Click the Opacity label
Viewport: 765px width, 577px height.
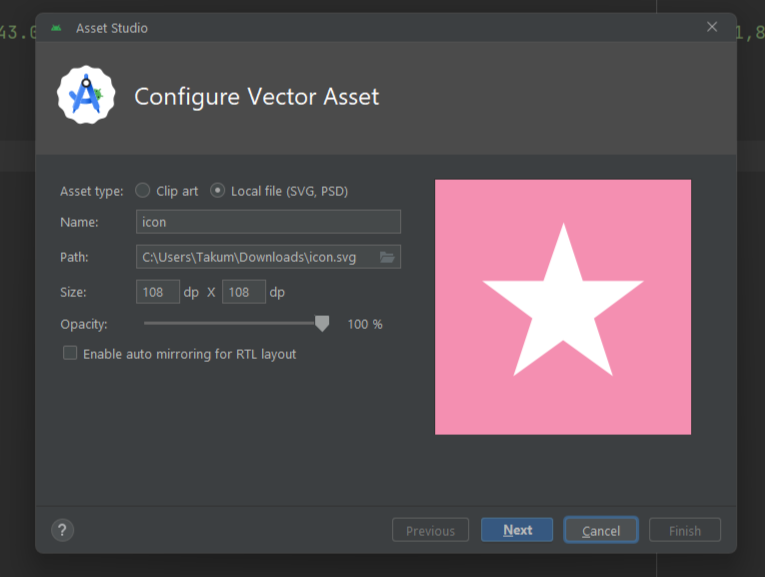pyautogui.click(x=83, y=324)
